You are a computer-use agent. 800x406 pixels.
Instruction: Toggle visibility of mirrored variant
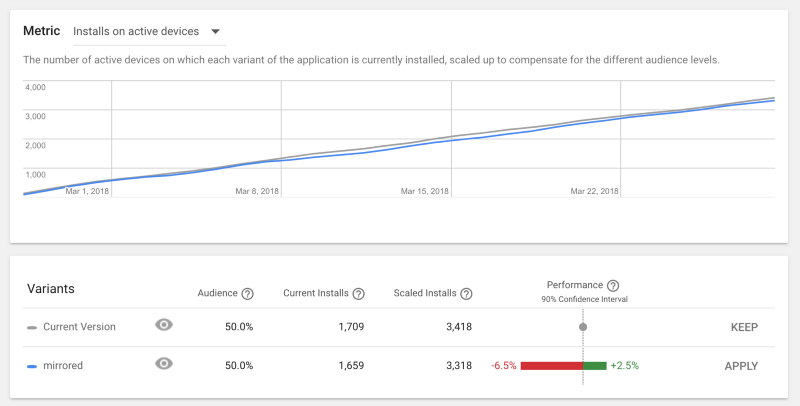(x=165, y=365)
